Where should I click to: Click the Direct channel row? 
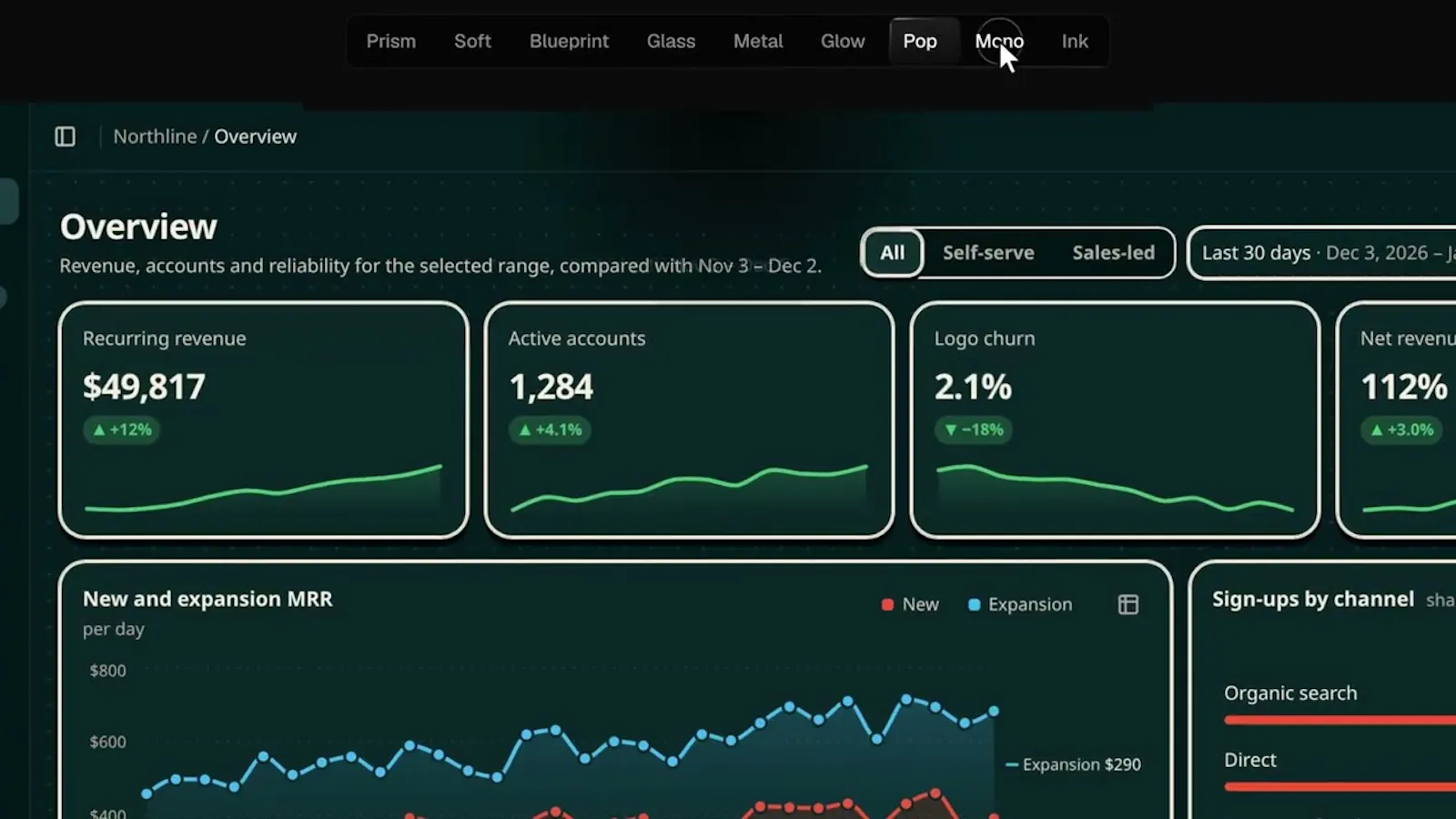(x=1340, y=772)
